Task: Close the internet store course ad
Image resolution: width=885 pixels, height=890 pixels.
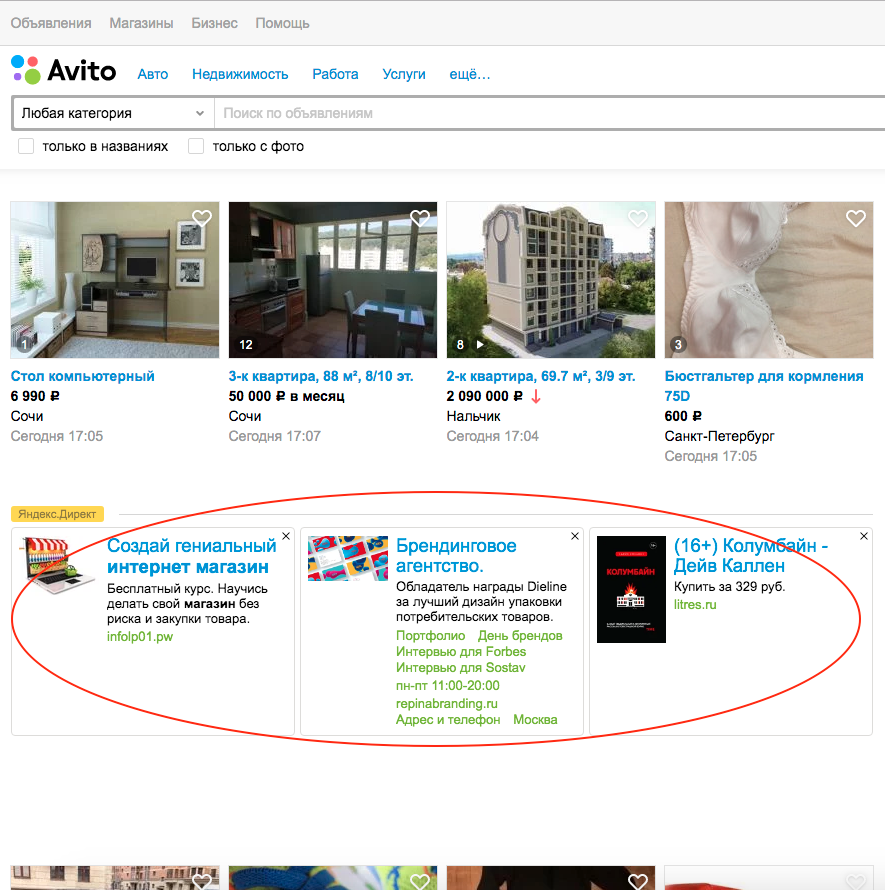Action: 286,537
